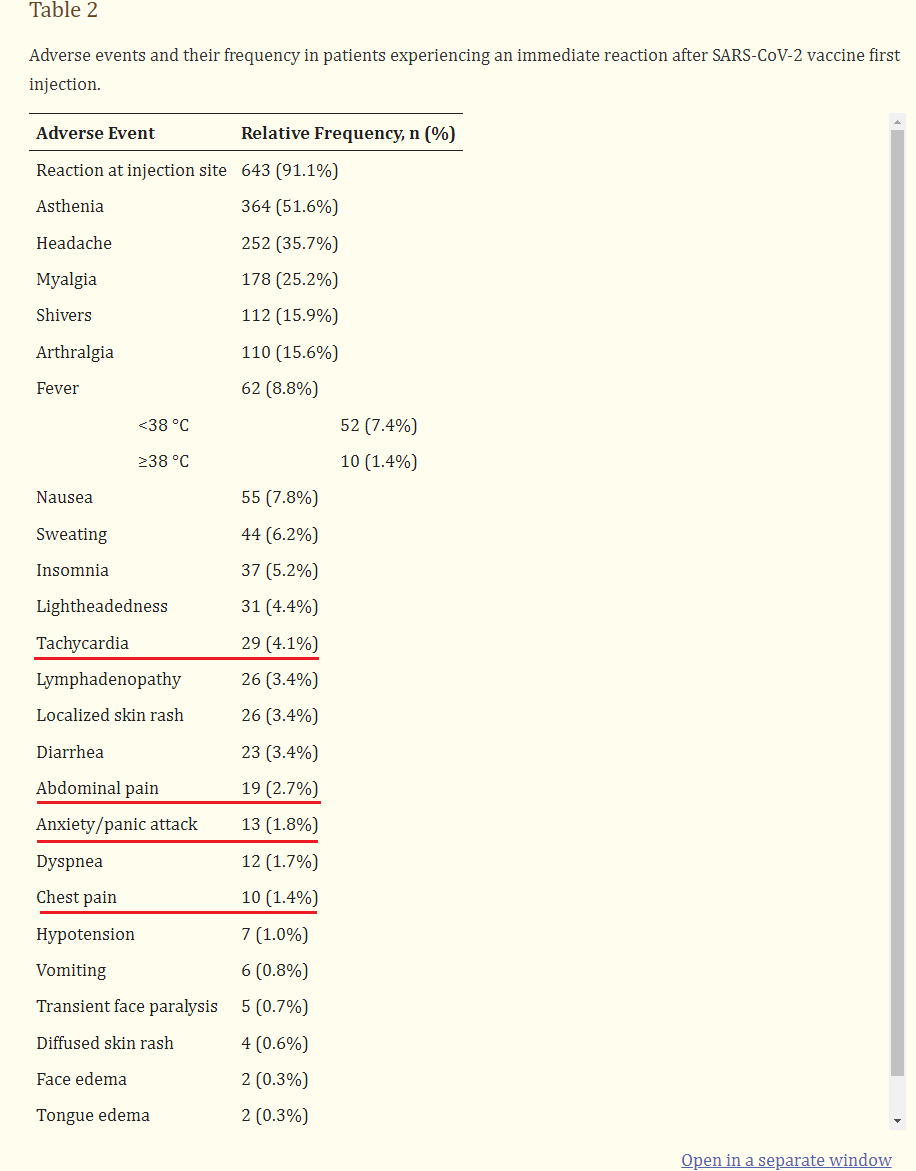This screenshot has width=916, height=1171.
Task: Select the value '110 (15.6%)'
Action: click(x=290, y=352)
